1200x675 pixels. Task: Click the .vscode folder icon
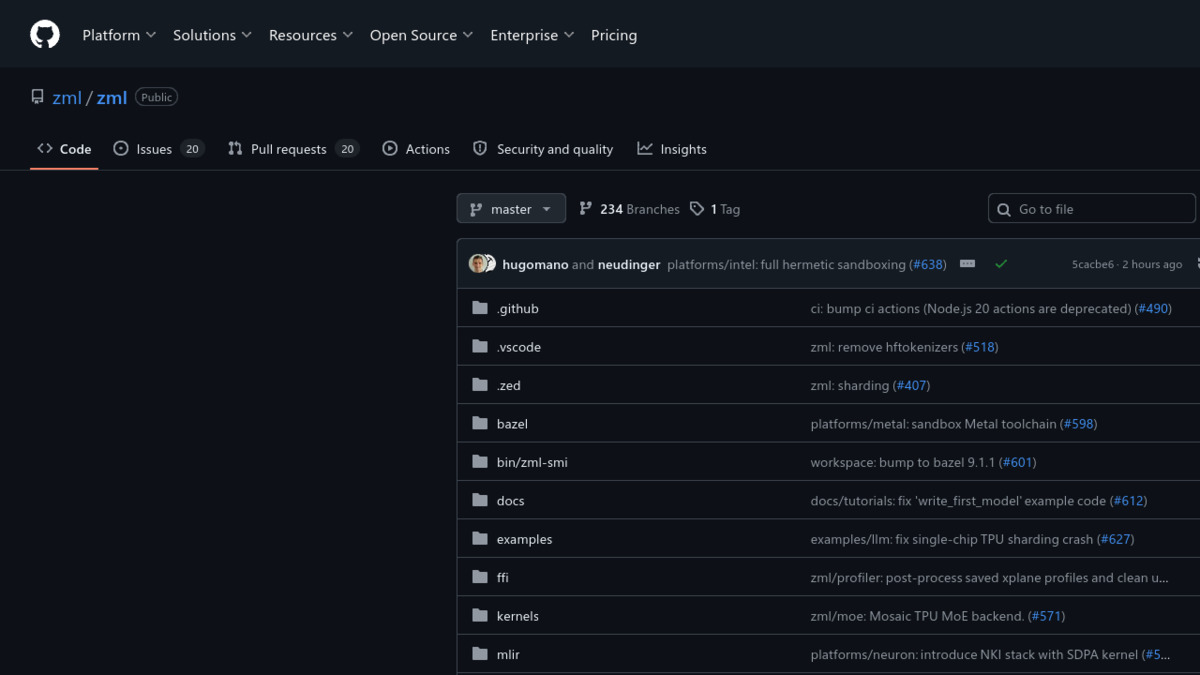click(x=480, y=346)
